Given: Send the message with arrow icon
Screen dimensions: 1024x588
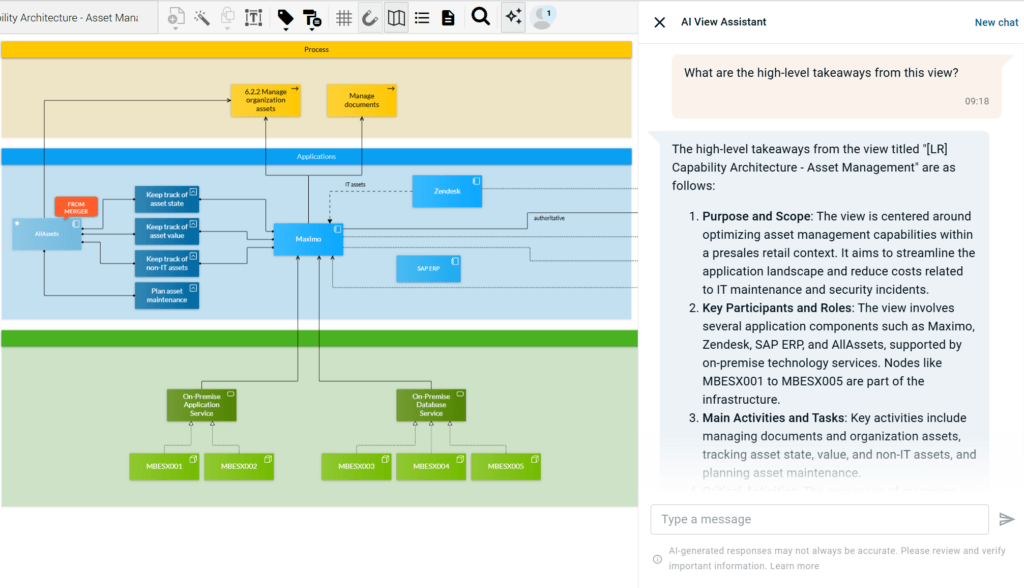Looking at the screenshot, I should click(1006, 519).
